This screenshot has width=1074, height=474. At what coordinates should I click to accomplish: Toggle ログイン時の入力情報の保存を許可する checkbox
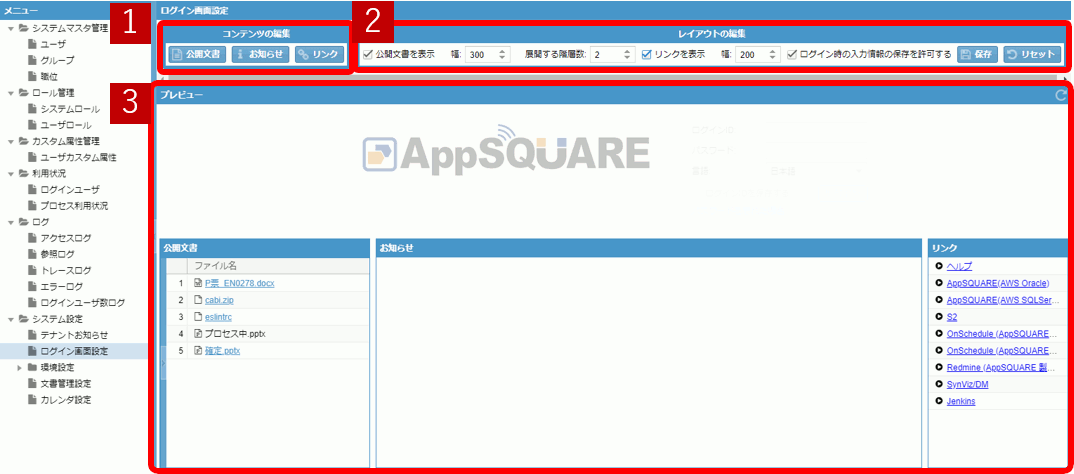click(x=792, y=54)
